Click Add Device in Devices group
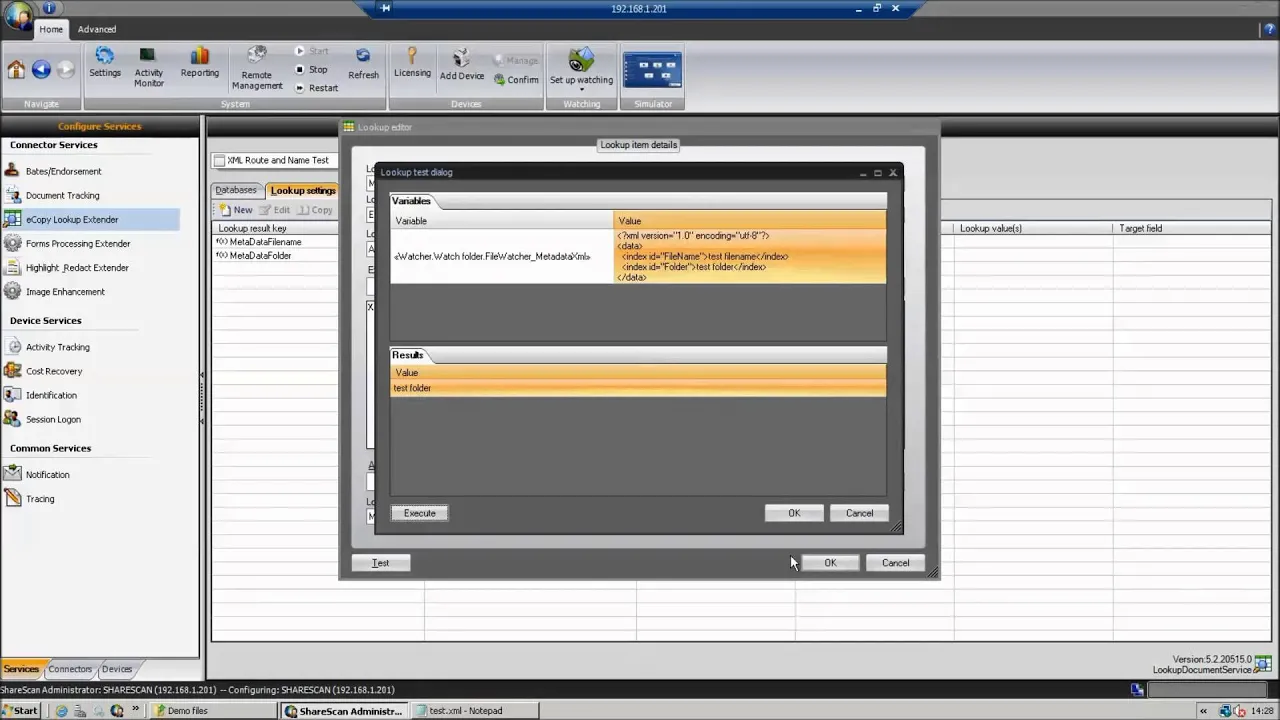 pos(462,65)
